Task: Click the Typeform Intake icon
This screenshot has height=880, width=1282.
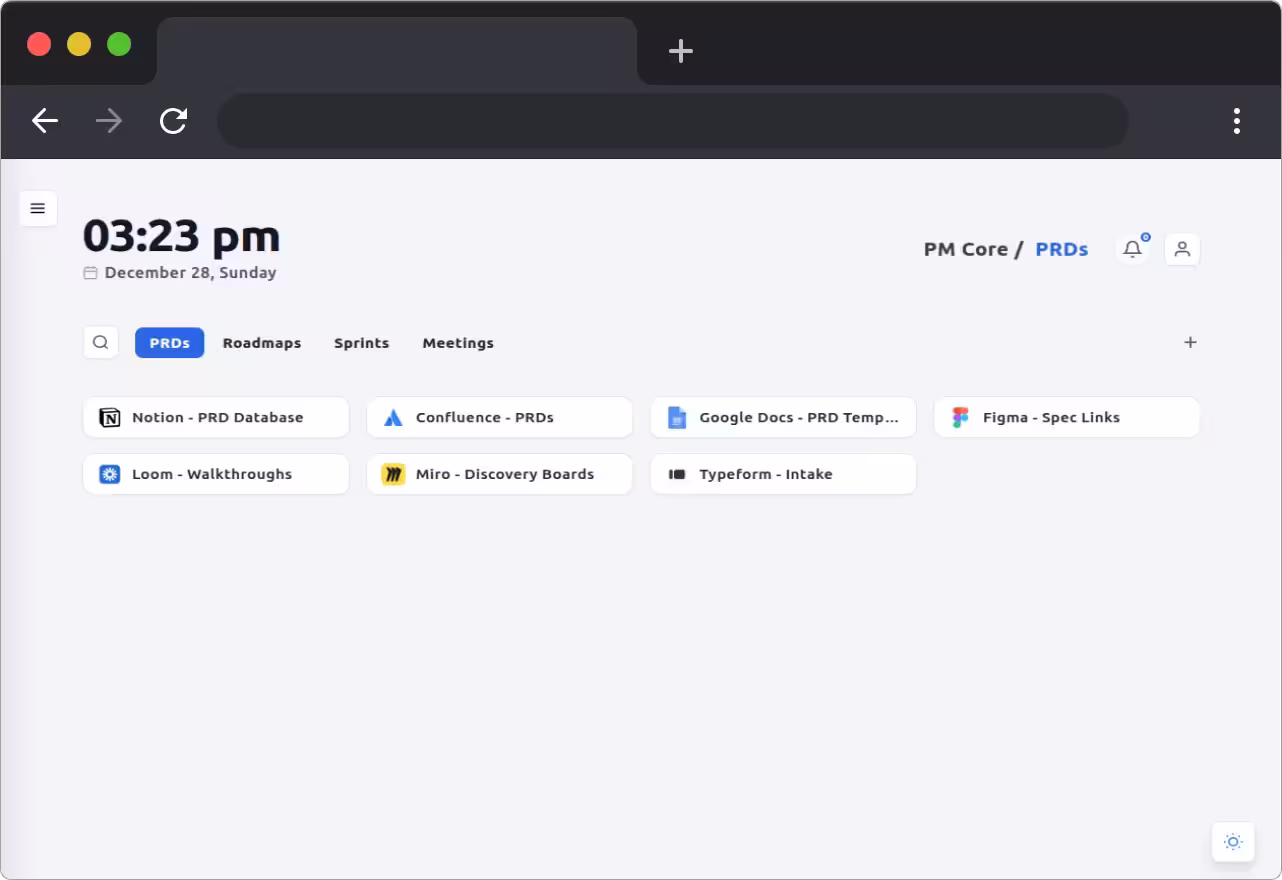Action: coord(677,474)
